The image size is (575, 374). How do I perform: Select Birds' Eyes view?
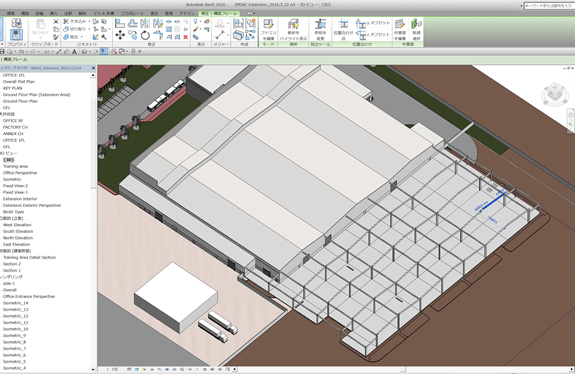click(13, 212)
